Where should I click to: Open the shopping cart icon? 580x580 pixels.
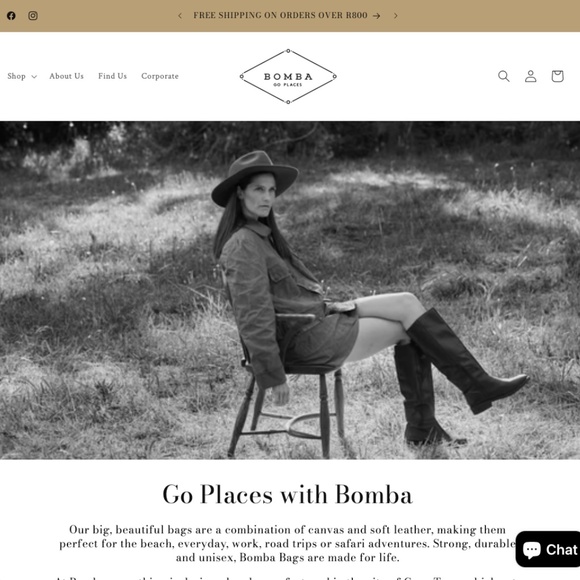pyautogui.click(x=557, y=76)
